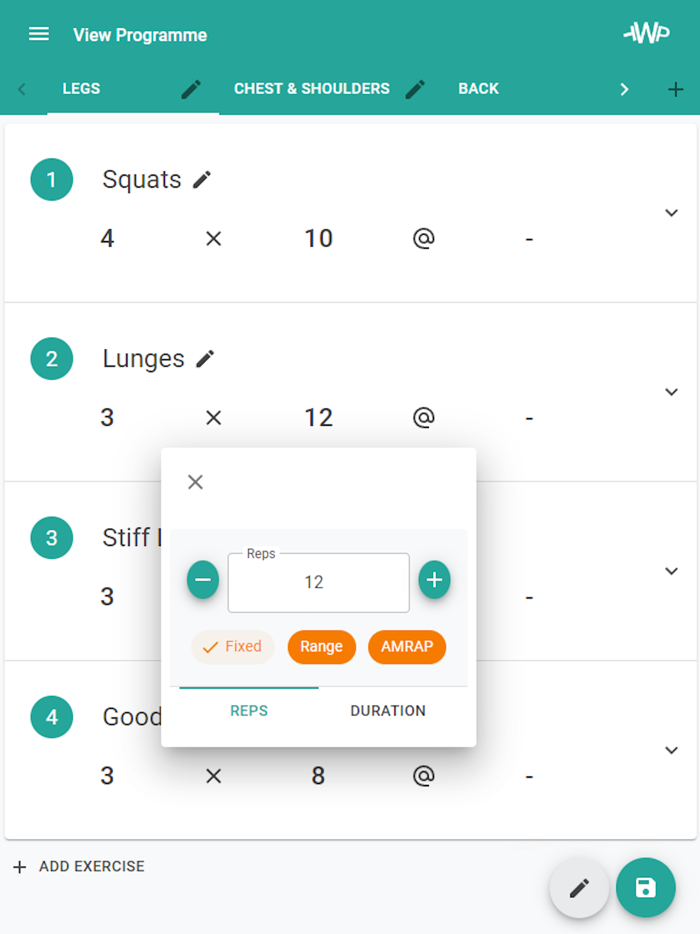This screenshot has height=934, width=700.
Task: Add a new workout tab with the plus icon
Action: 677,89
